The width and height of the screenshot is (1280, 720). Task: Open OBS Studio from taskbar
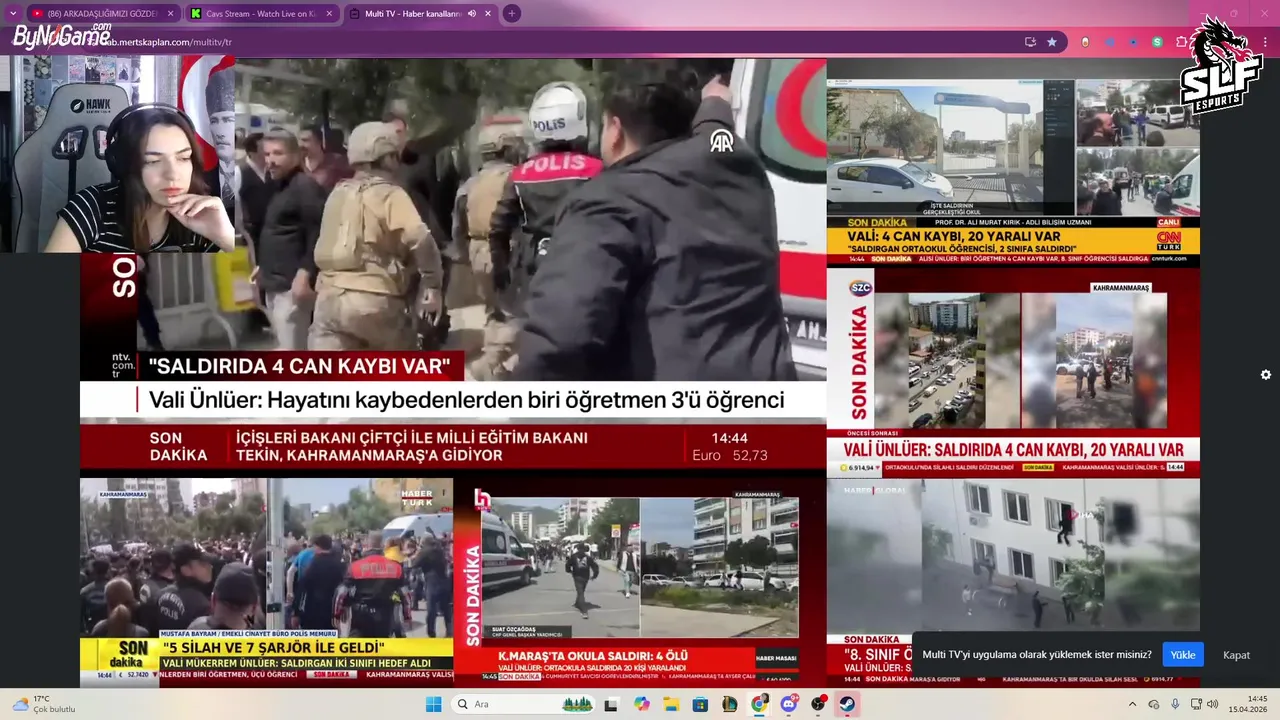[819, 704]
